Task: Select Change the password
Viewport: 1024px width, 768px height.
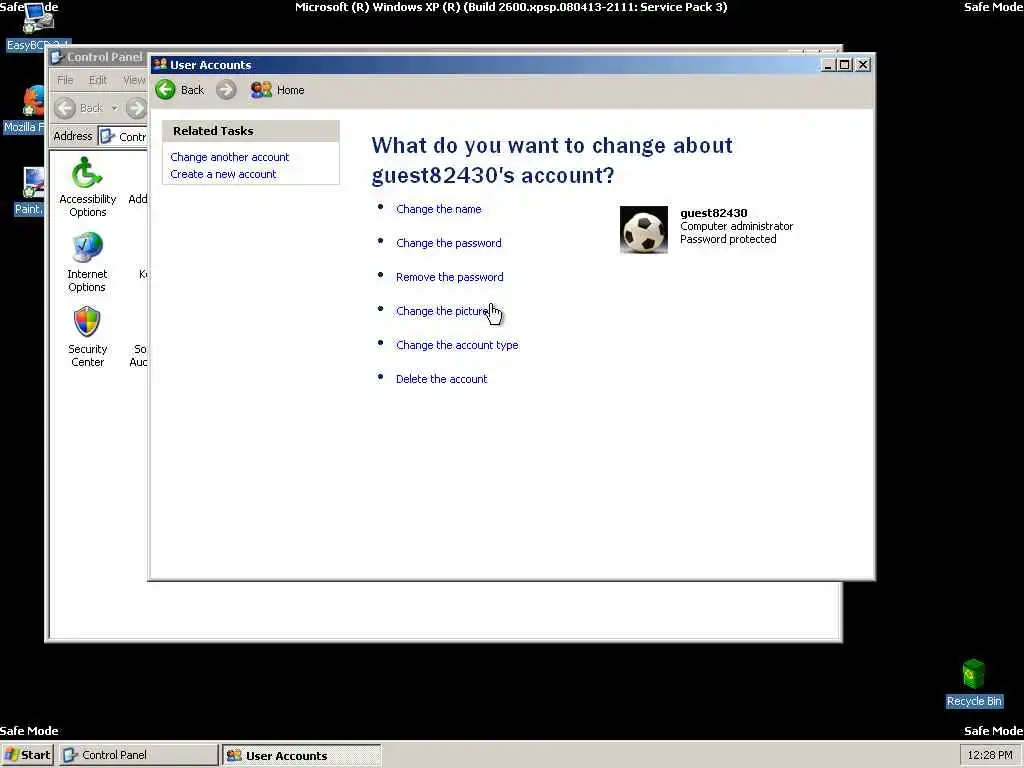Action: (x=449, y=243)
